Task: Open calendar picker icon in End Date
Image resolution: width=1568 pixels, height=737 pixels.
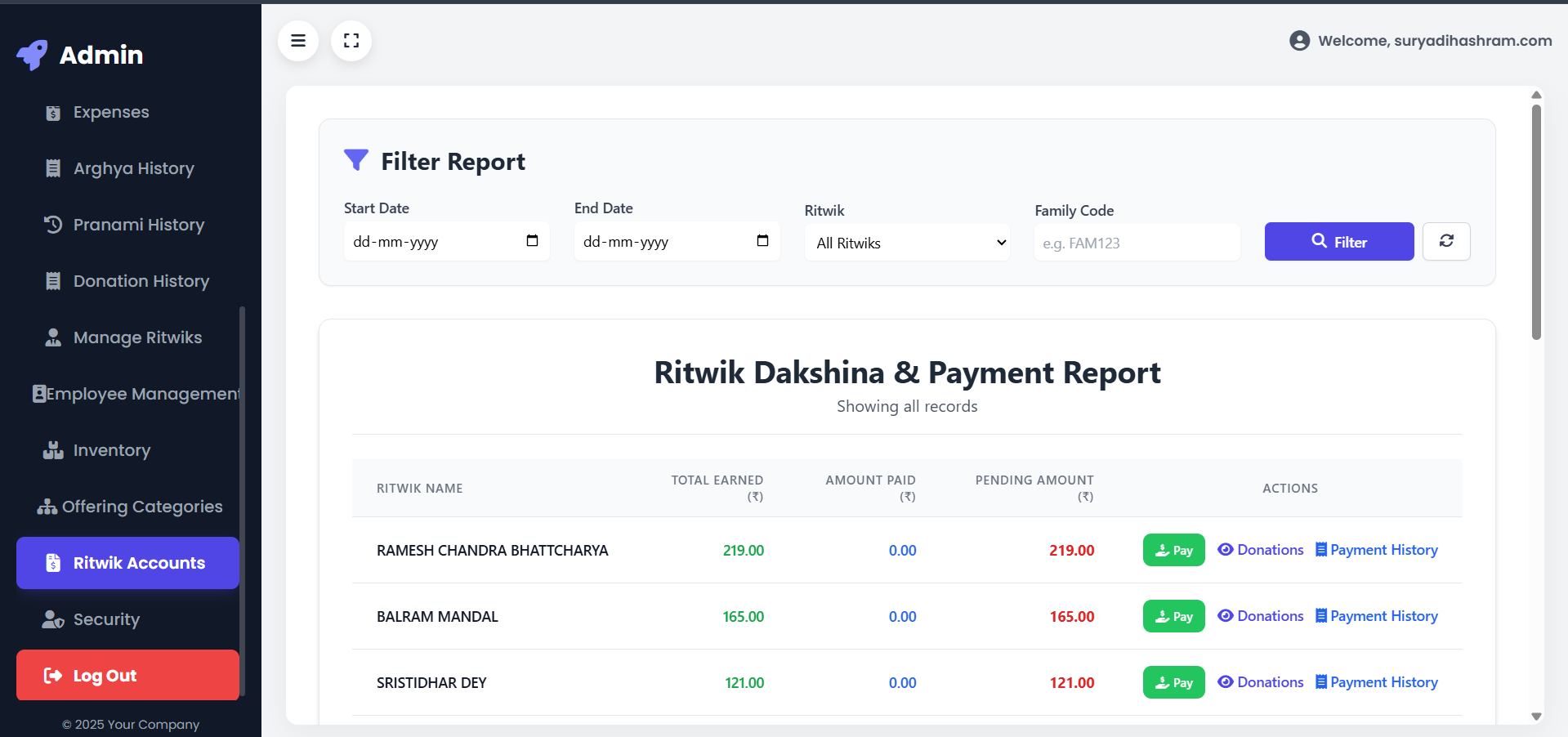Action: (x=762, y=241)
